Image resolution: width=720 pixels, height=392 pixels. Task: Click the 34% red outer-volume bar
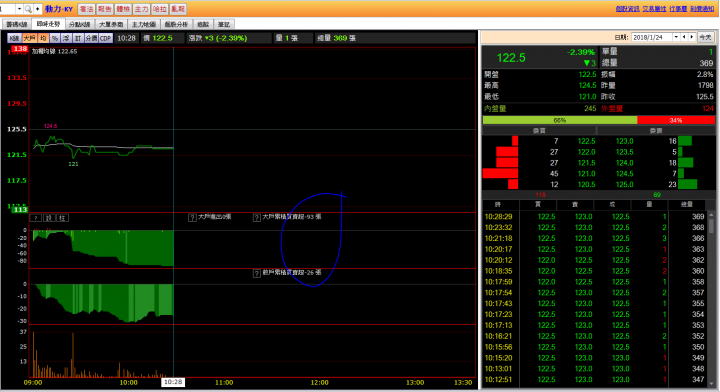[676, 120]
